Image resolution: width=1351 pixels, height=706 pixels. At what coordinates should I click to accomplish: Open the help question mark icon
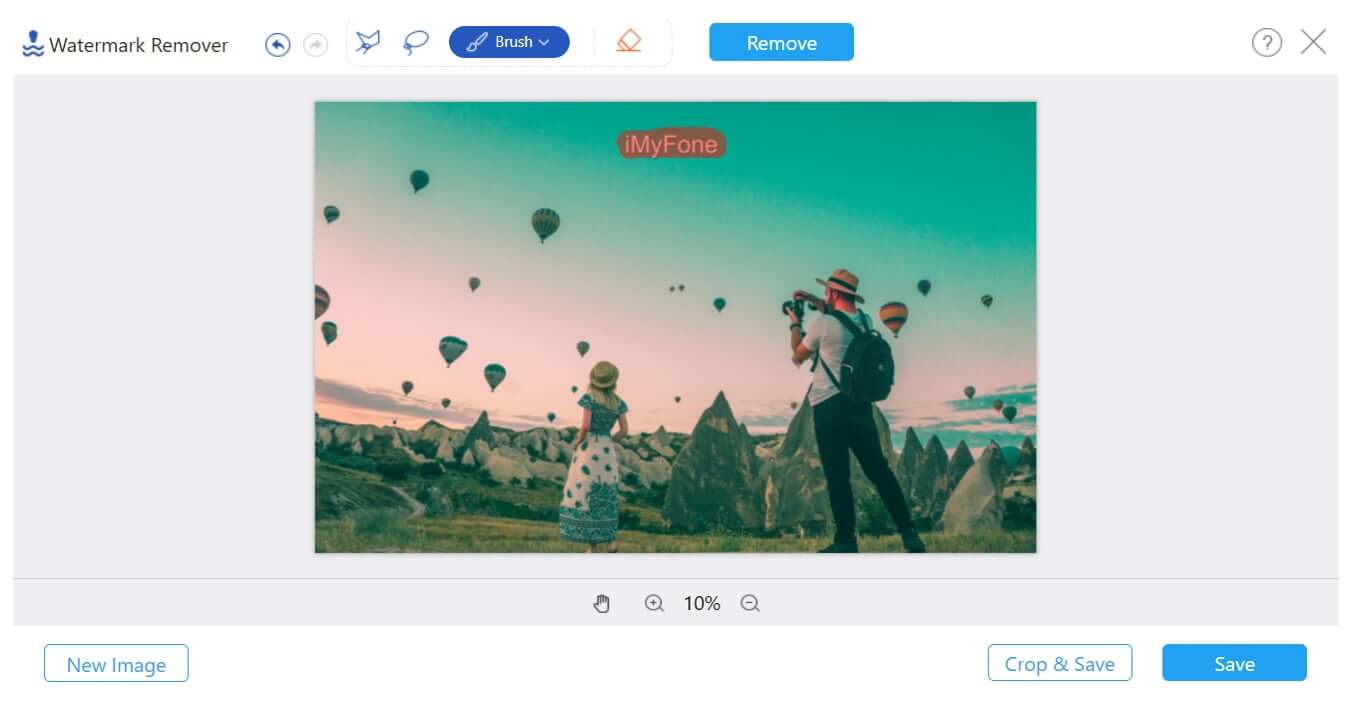(x=1267, y=42)
